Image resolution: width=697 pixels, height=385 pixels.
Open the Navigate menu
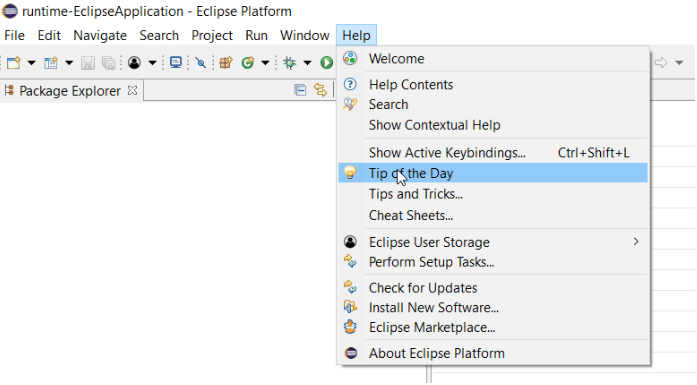[100, 36]
